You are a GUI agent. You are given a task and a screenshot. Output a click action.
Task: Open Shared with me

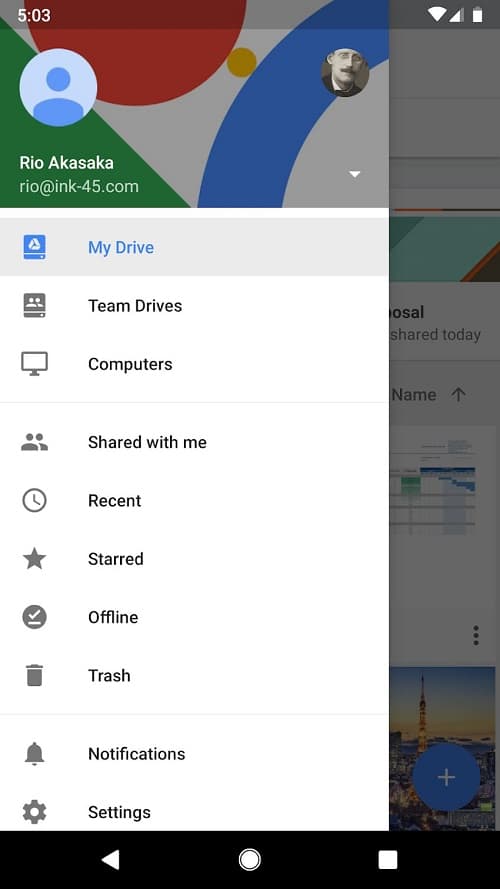(x=194, y=442)
